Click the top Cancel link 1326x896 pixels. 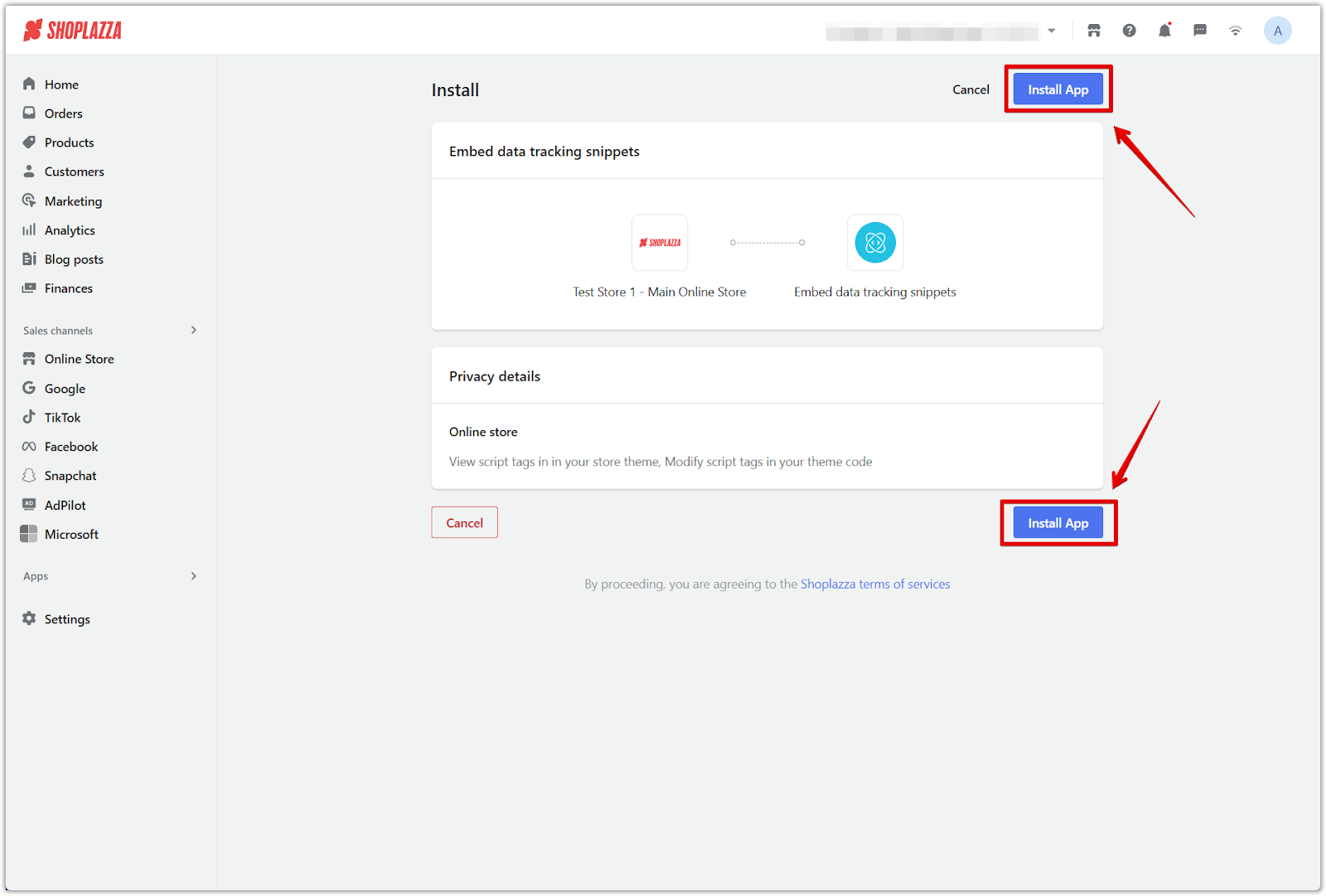pos(970,90)
